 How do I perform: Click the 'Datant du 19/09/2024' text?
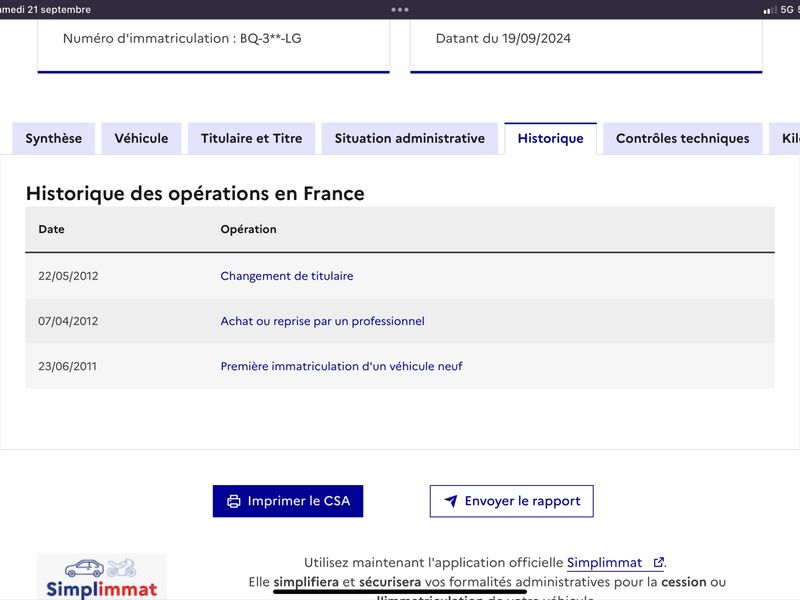point(503,38)
